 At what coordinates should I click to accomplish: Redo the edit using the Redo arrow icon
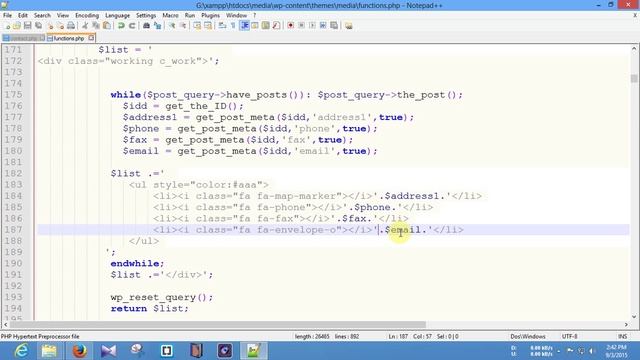point(132,26)
